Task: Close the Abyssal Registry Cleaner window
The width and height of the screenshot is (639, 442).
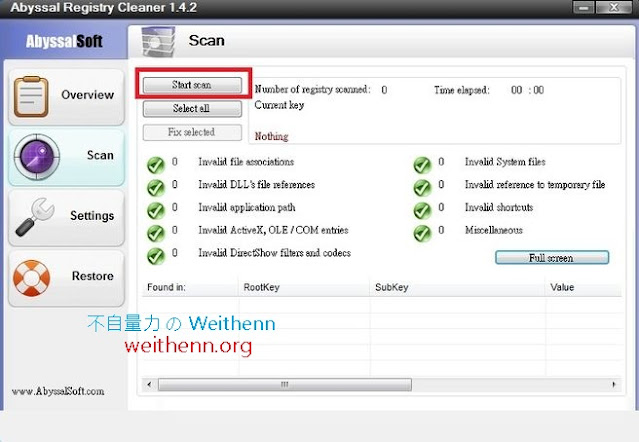Action: coord(614,8)
